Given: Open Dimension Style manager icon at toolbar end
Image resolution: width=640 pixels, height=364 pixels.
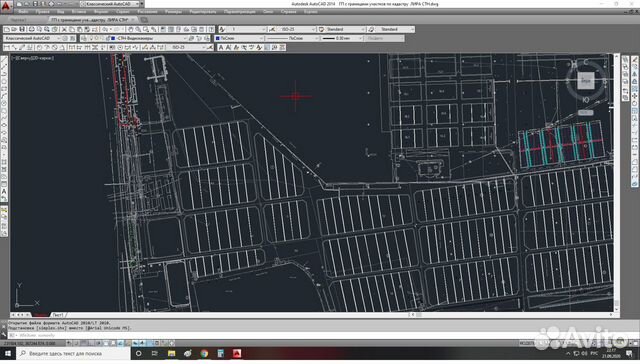Looking at the screenshot, I should click(x=210, y=47).
